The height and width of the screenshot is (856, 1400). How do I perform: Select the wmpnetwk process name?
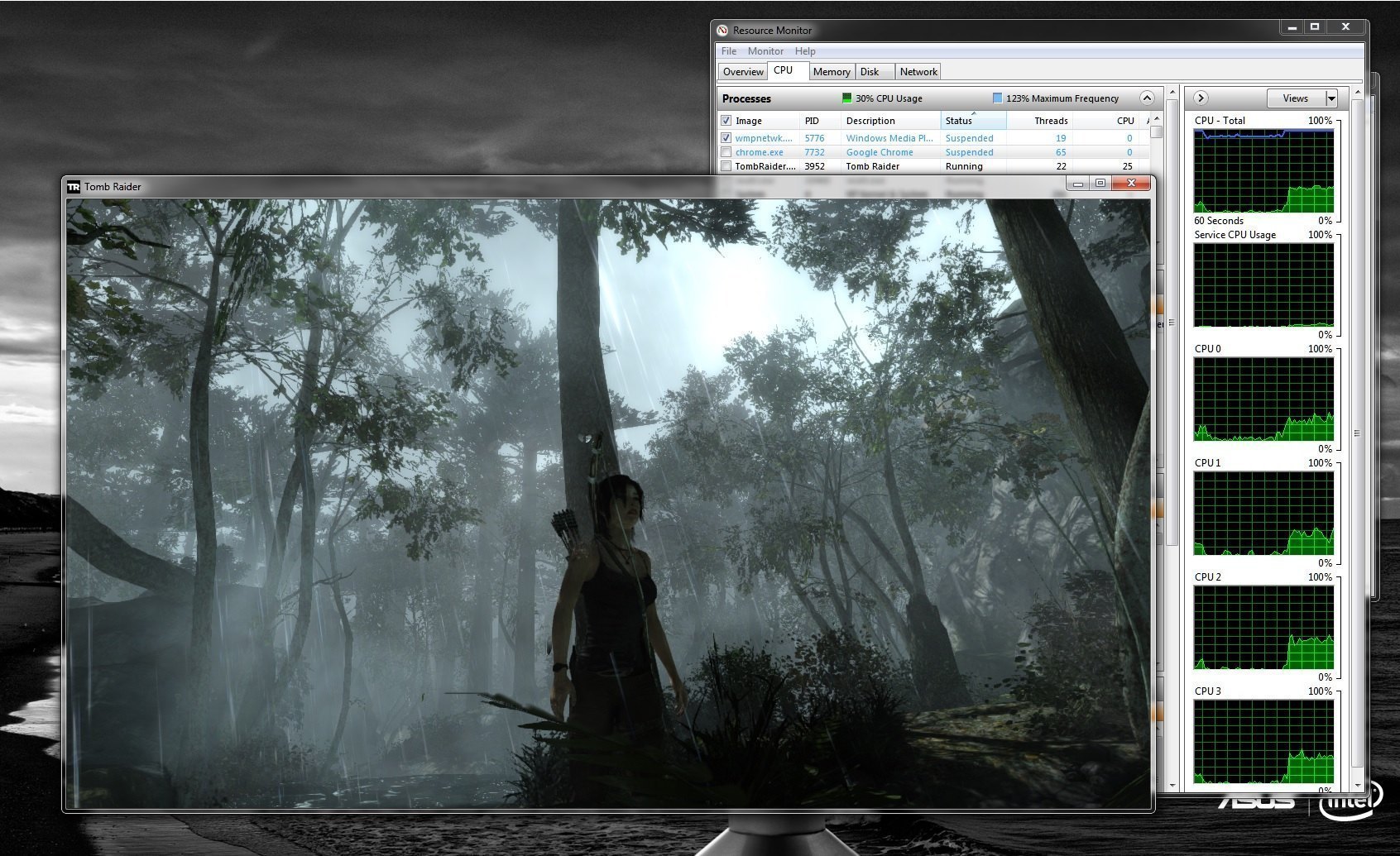click(x=764, y=138)
